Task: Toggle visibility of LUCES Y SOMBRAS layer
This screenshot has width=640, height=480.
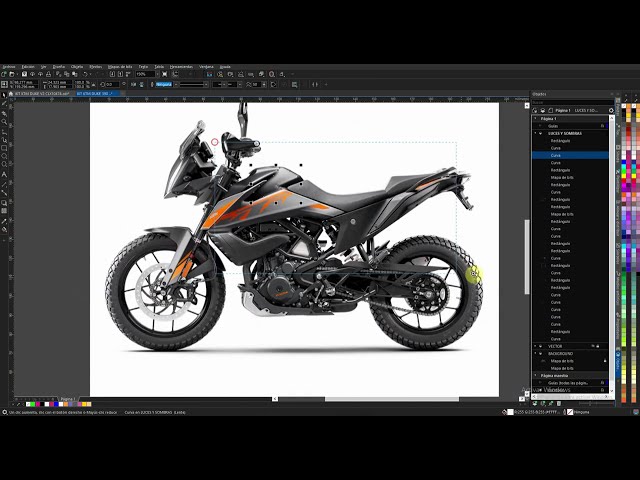Action: pos(540,133)
